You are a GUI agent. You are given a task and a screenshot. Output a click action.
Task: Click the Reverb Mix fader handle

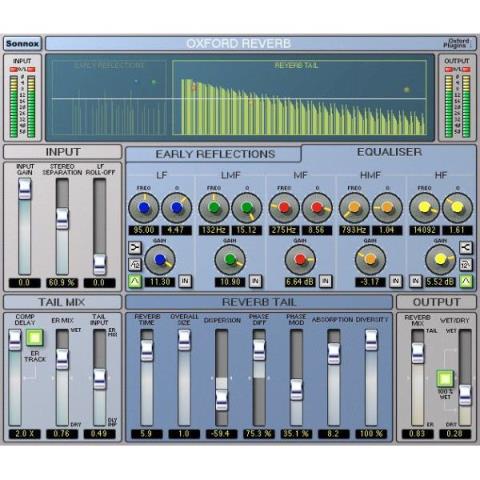(x=417, y=353)
